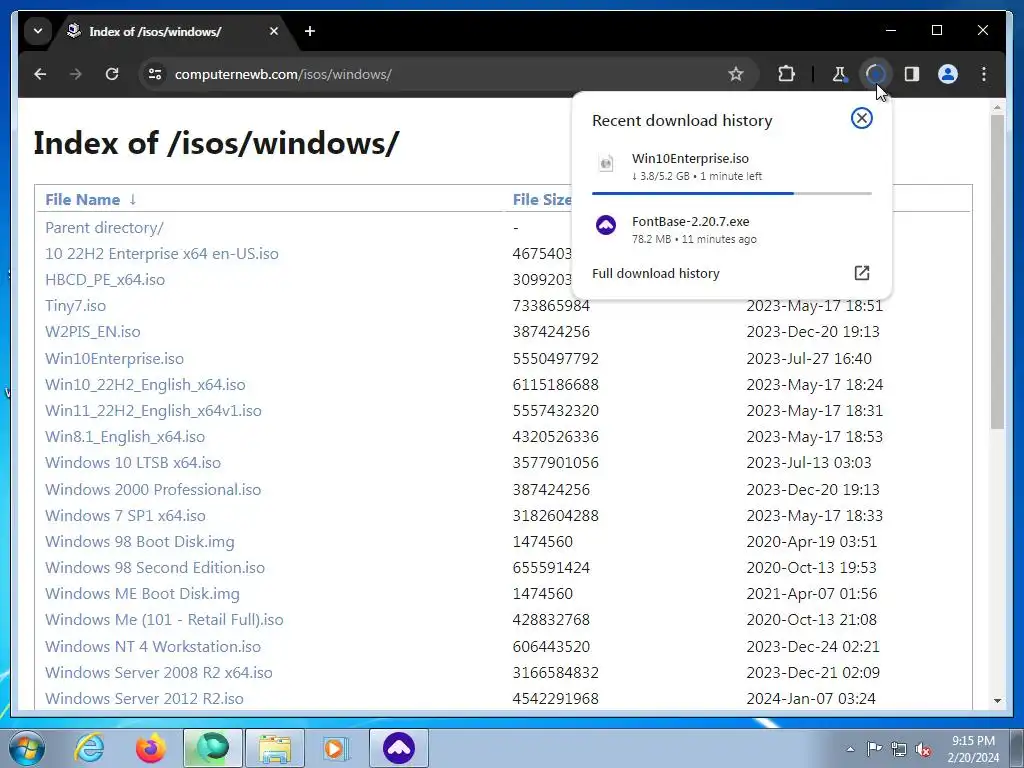Download Windows 2000 Professional.iso

pyautogui.click(x=153, y=490)
